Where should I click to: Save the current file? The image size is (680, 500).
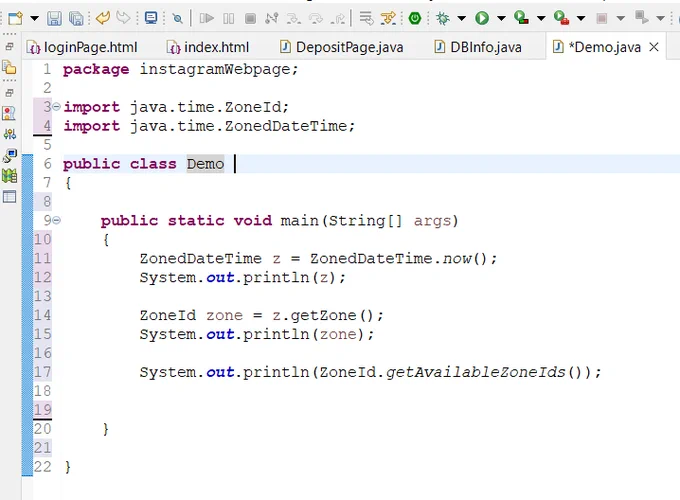pos(54,18)
